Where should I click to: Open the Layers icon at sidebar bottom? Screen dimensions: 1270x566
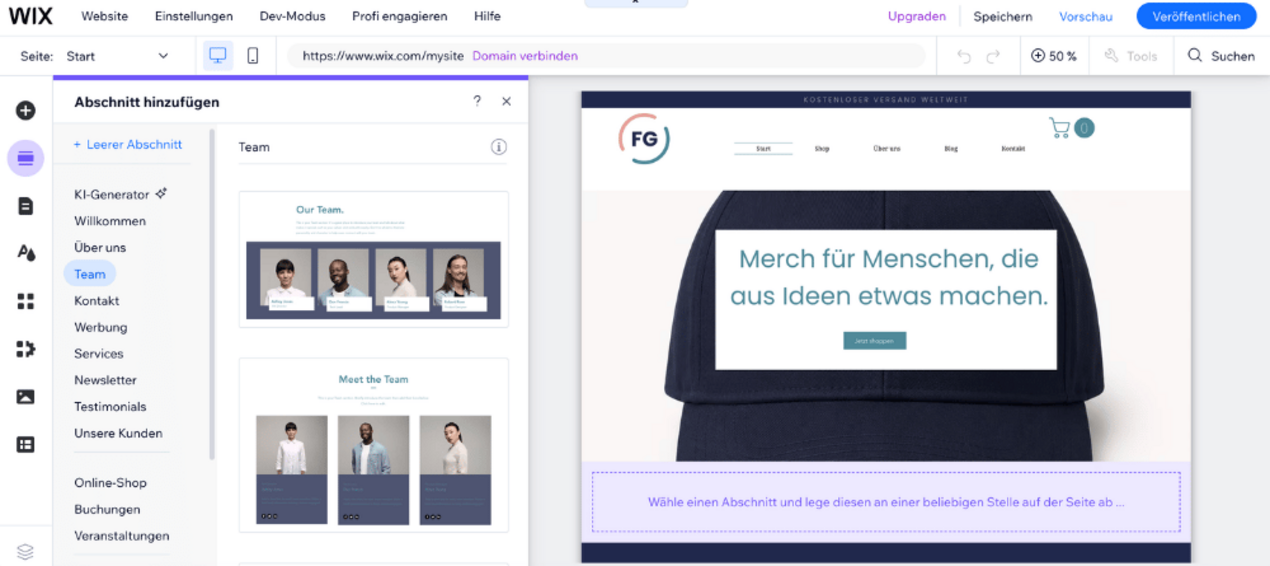(x=26, y=551)
